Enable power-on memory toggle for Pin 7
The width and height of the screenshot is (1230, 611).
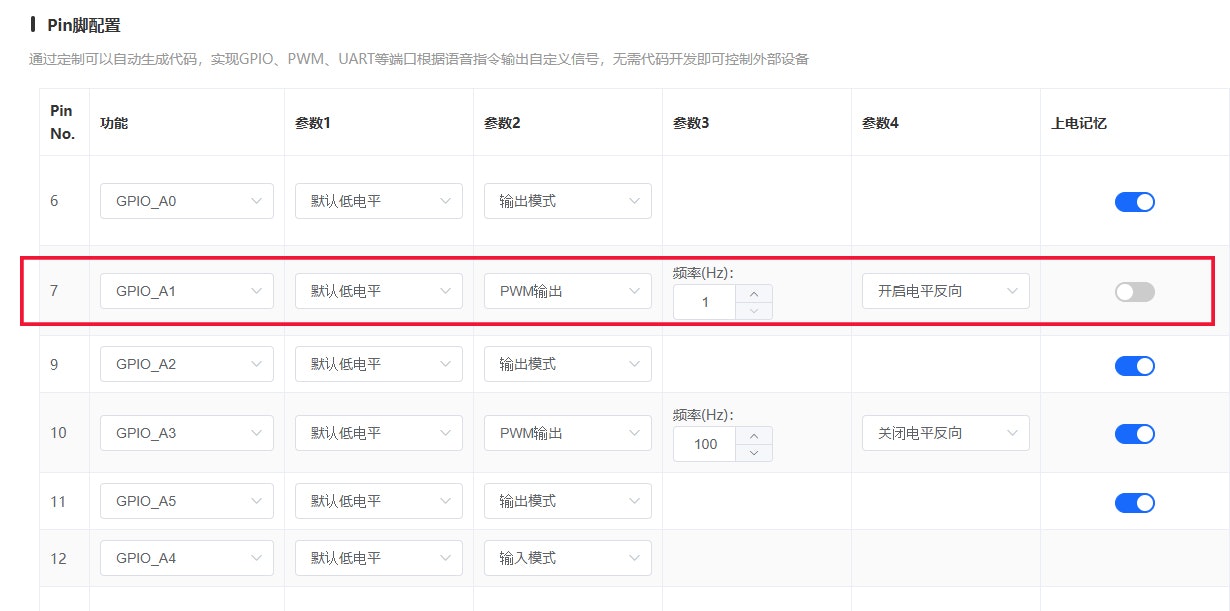click(x=1135, y=292)
